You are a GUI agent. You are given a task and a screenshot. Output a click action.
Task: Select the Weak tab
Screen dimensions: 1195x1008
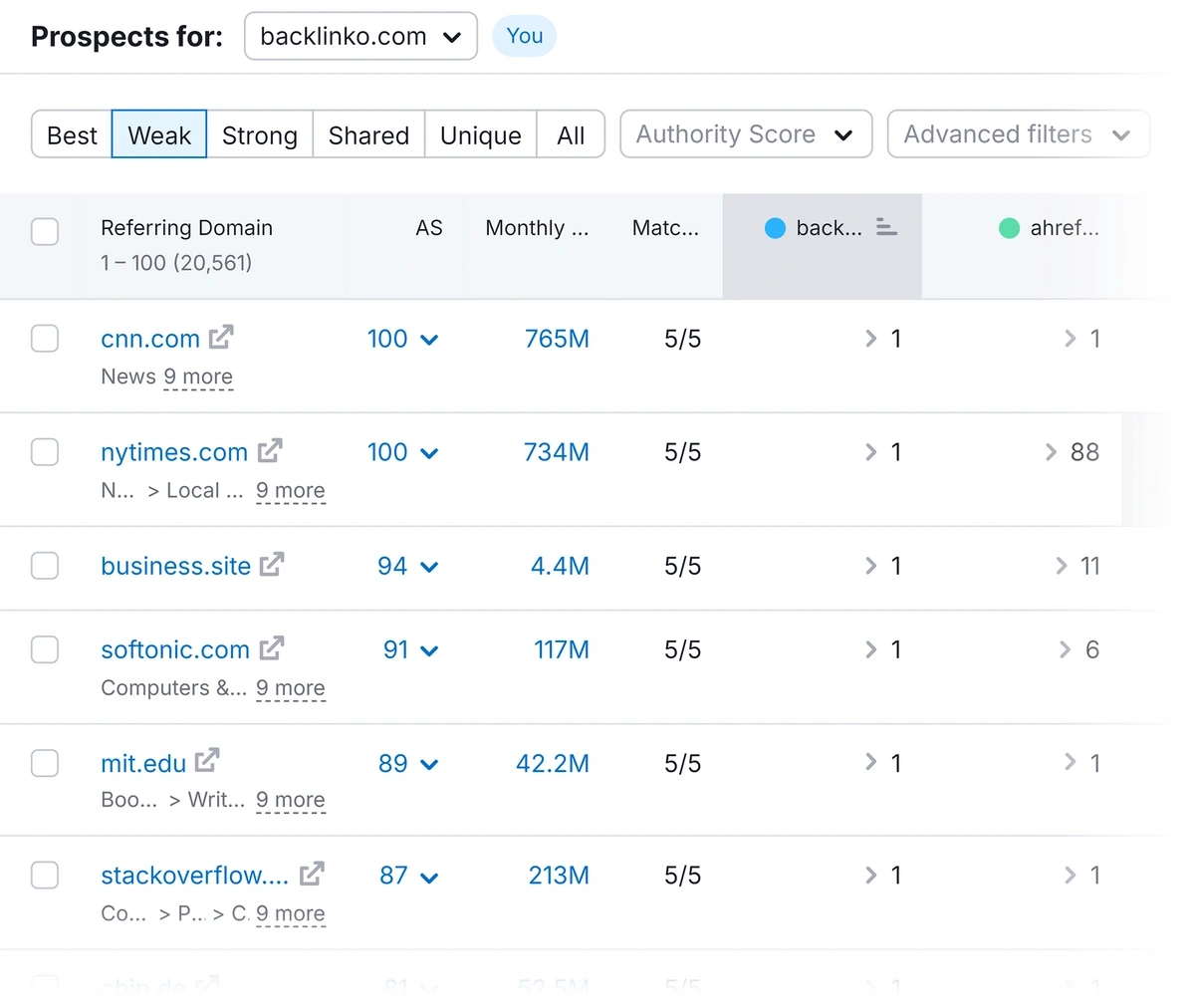[159, 134]
